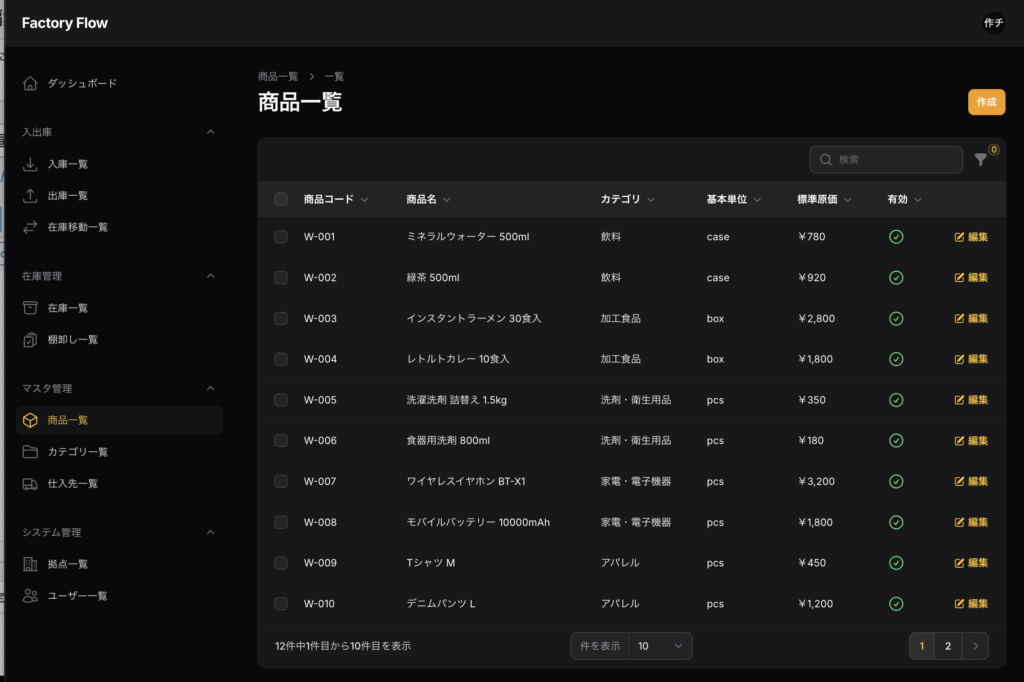Select all rows with the header checkbox

click(281, 199)
